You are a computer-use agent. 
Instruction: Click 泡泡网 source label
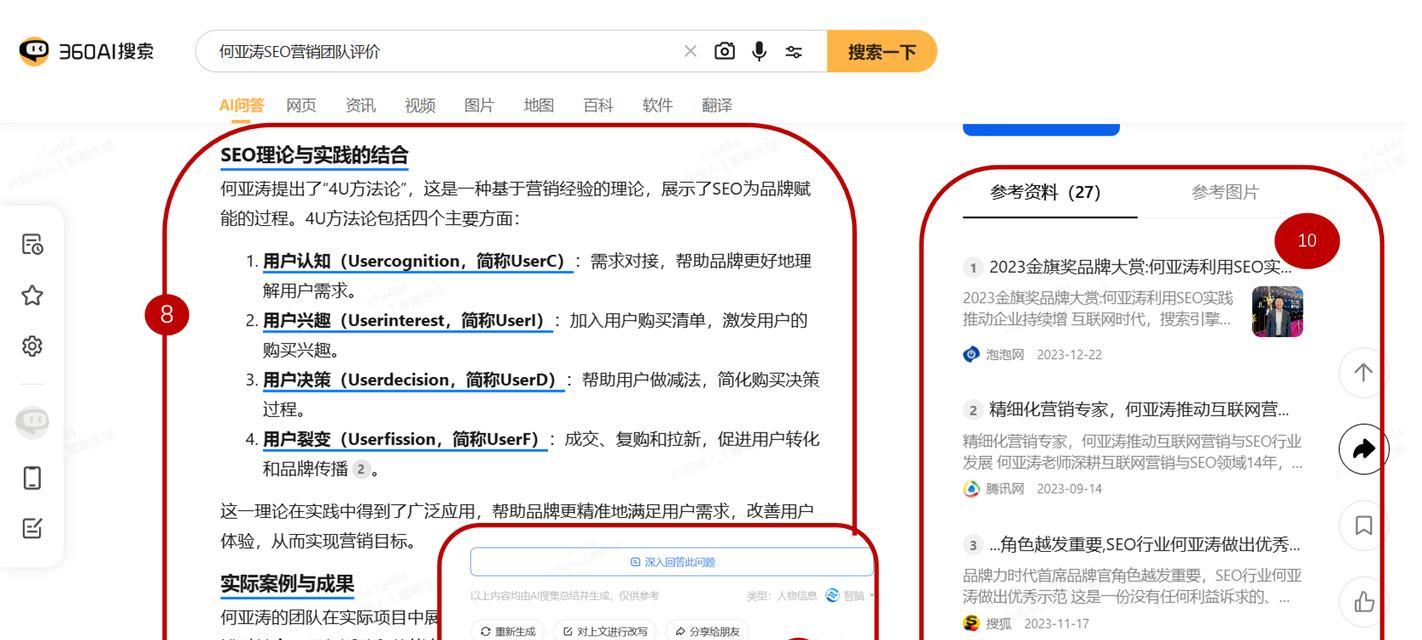click(x=1005, y=355)
